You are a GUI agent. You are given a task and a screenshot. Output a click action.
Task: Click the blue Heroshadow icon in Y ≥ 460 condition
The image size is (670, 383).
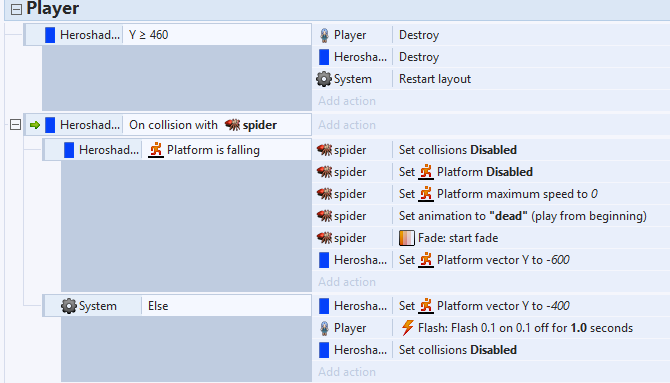click(x=50, y=35)
